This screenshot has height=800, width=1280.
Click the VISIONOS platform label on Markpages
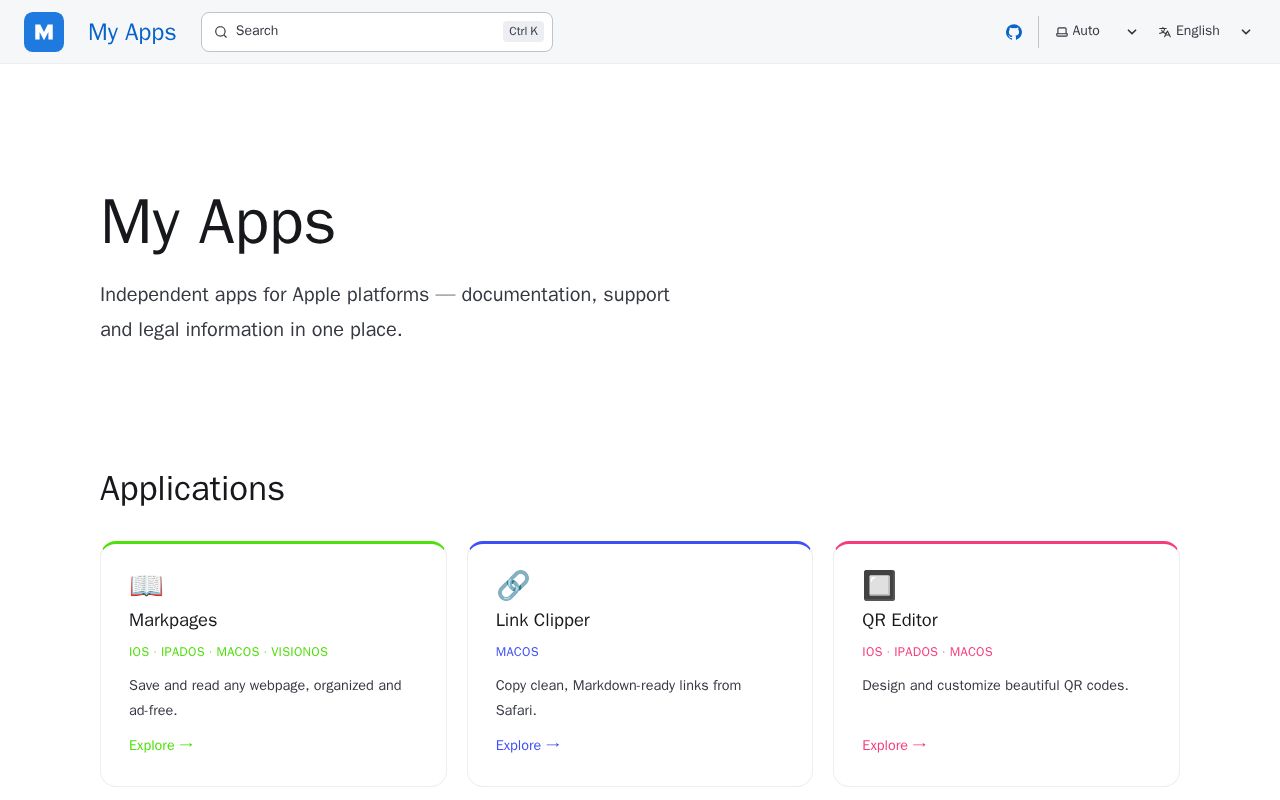(299, 652)
